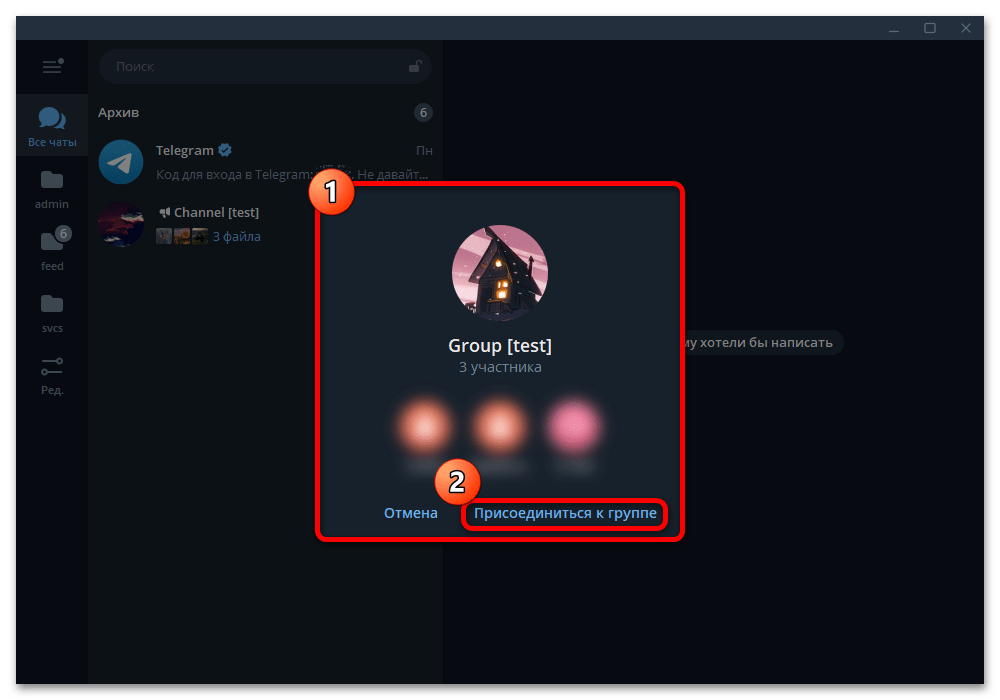Open the Архив archive row
This screenshot has width=1000, height=700.
coord(265,113)
